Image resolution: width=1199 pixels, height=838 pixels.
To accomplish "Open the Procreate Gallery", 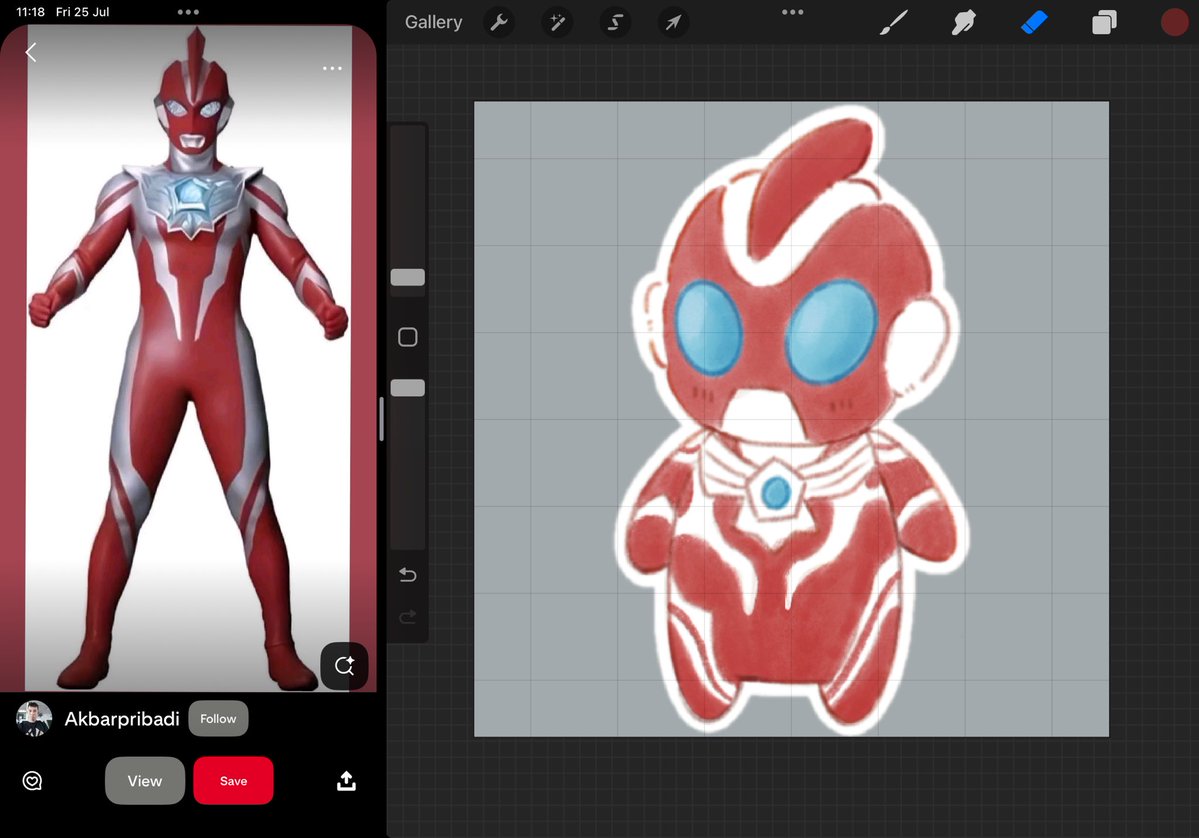I will pos(433,22).
